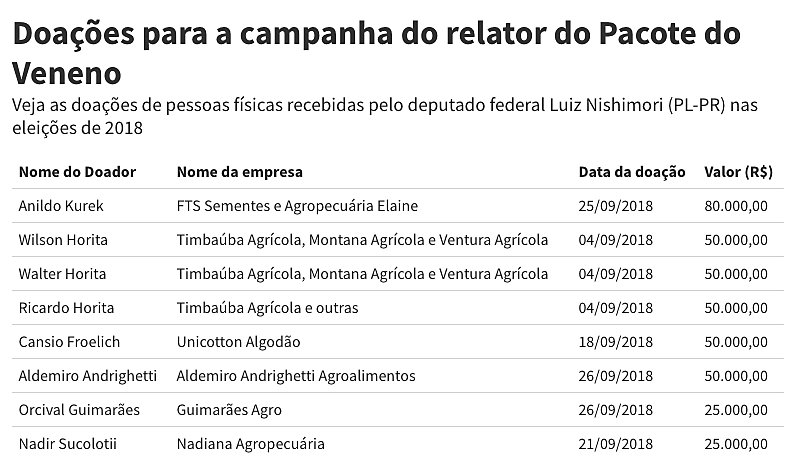This screenshot has width=796, height=461.
Task: Click 'Aldemiro Andrighetti Agroalimentos' company cell
Action: tap(296, 376)
